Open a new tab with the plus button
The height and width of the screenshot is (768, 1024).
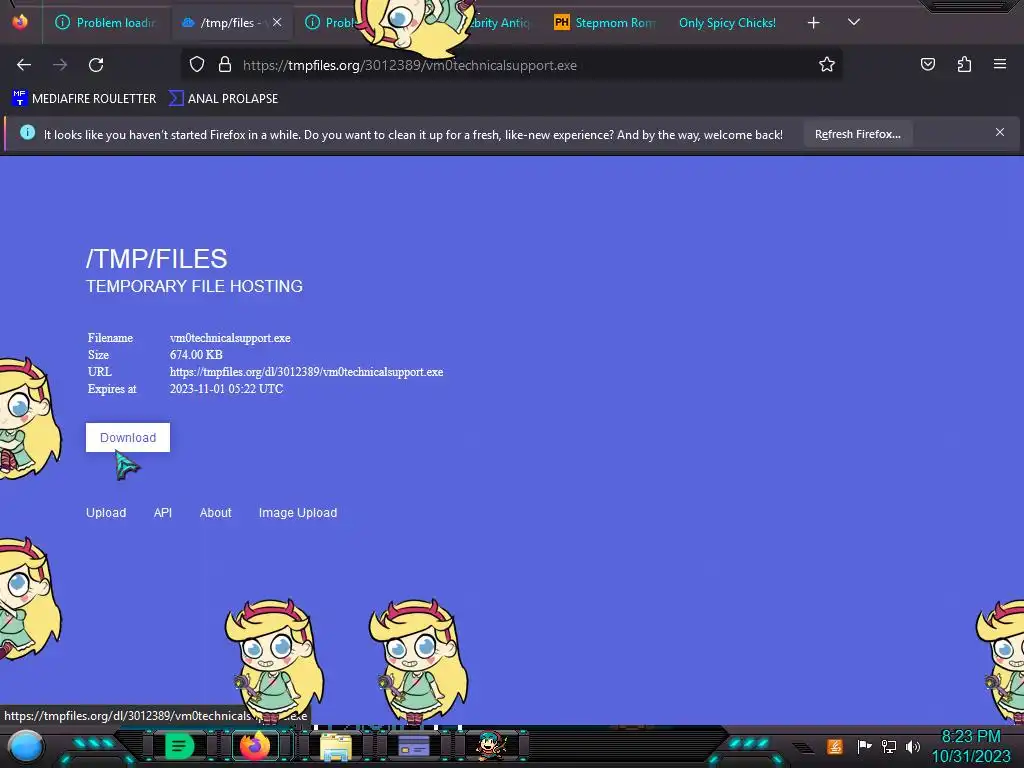(813, 23)
